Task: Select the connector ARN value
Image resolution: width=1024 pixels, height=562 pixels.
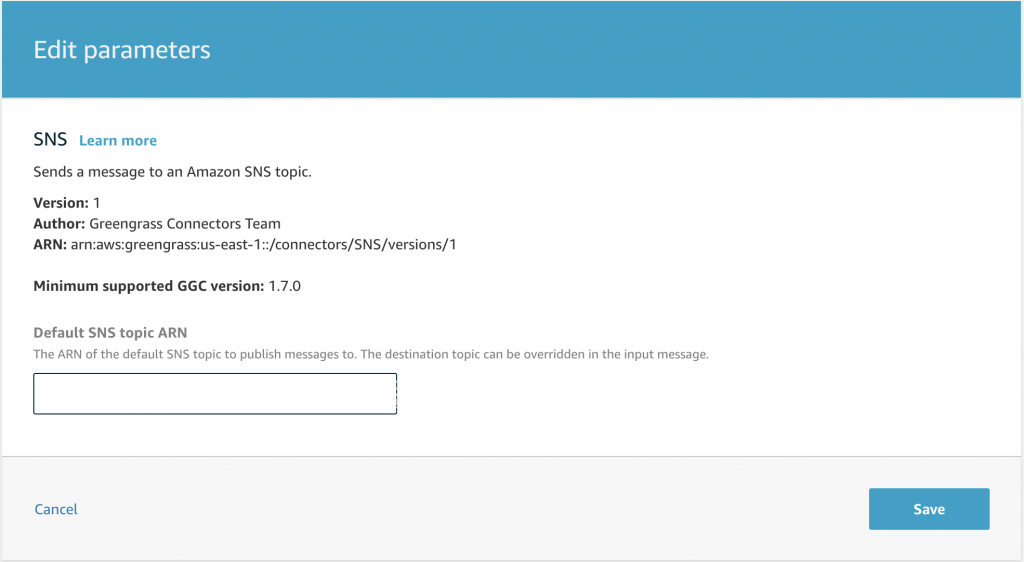Action: point(263,245)
